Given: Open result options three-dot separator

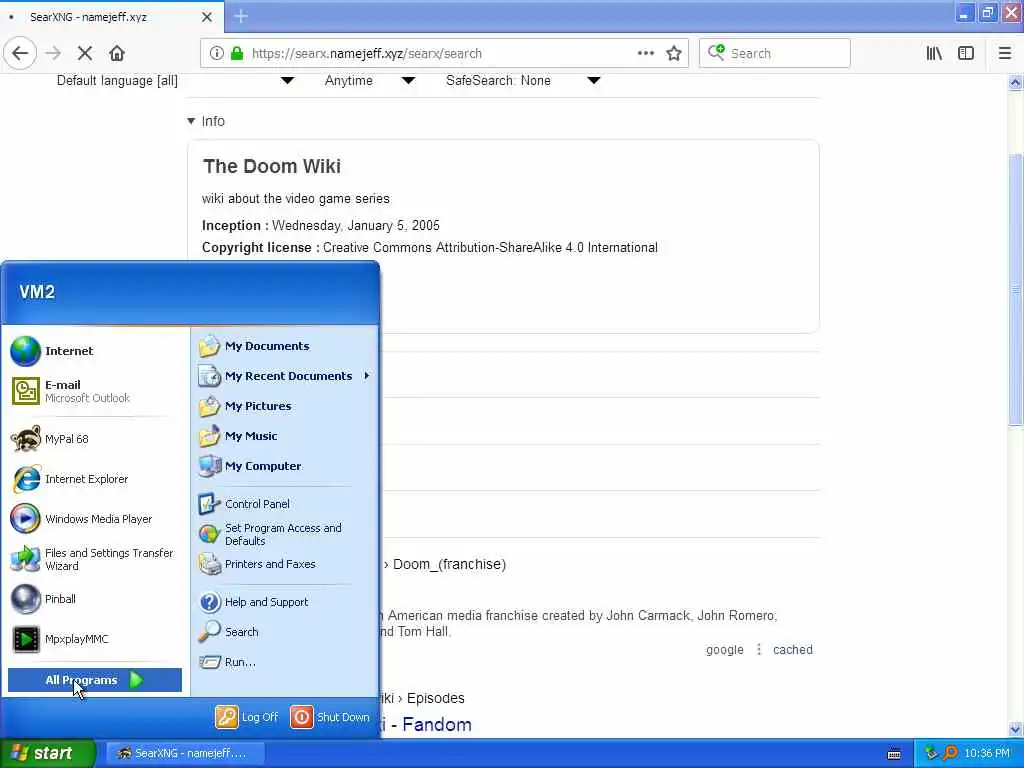Looking at the screenshot, I should click(758, 650).
